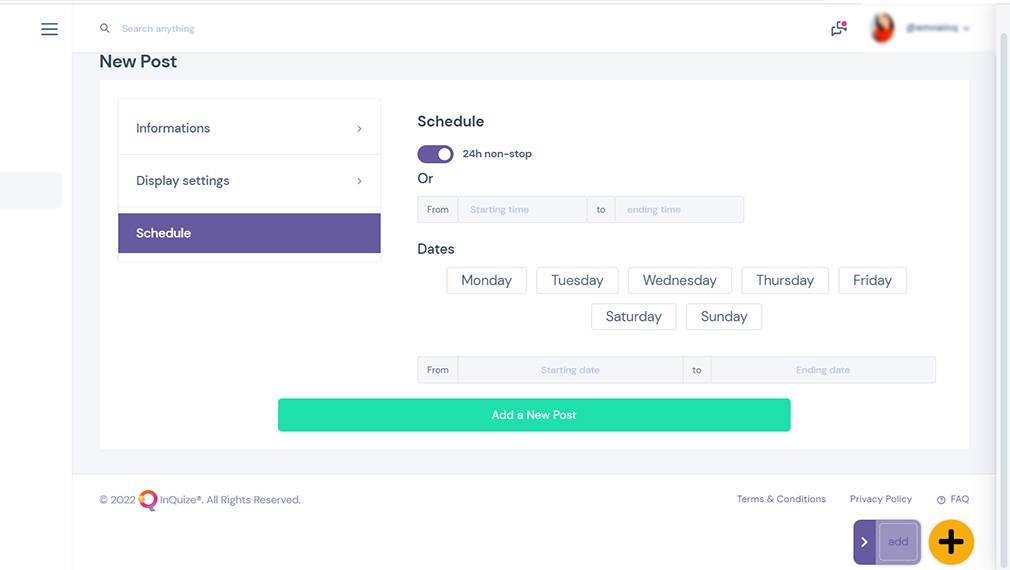
Task: Open the Display settings tab
Action: pyautogui.click(x=249, y=181)
